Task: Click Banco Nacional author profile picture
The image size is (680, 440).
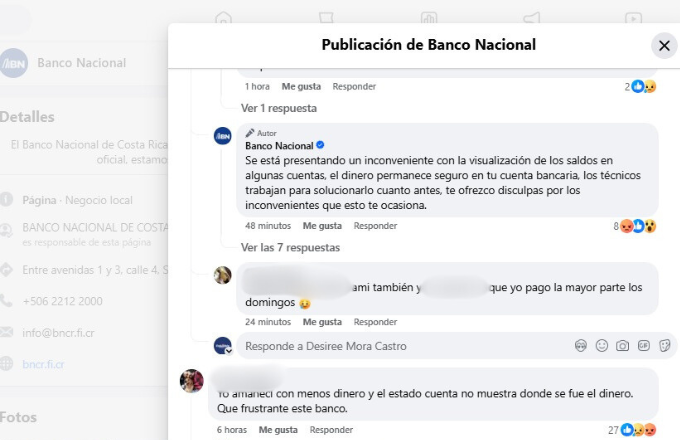Action: pyautogui.click(x=223, y=137)
